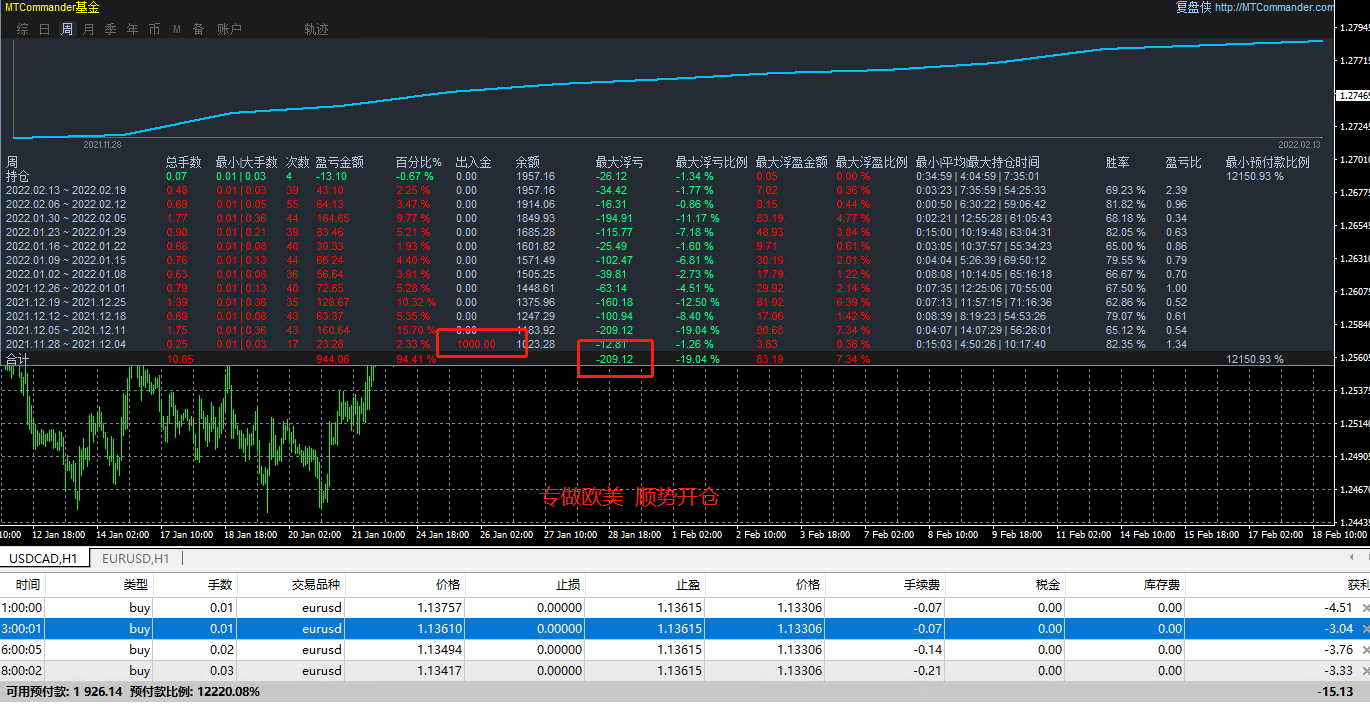
Task: Switch to the 季 quarterly tab
Action: click(110, 29)
